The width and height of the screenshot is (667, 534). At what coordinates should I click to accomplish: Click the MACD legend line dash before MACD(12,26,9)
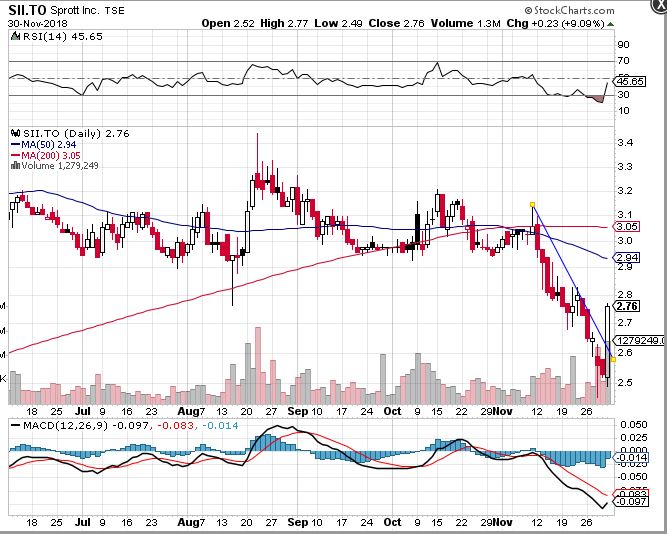(x=16, y=425)
